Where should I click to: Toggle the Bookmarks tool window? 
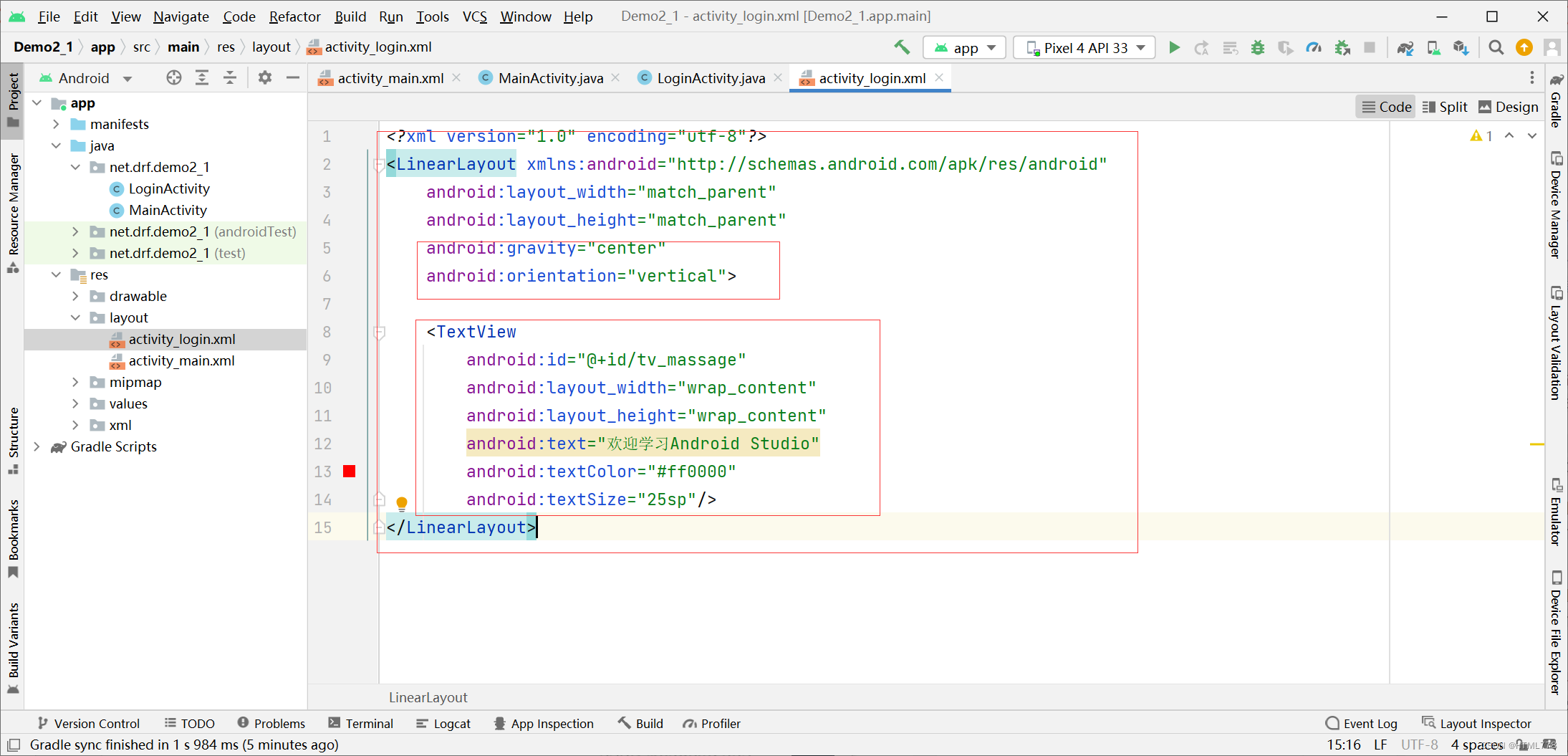[13, 538]
